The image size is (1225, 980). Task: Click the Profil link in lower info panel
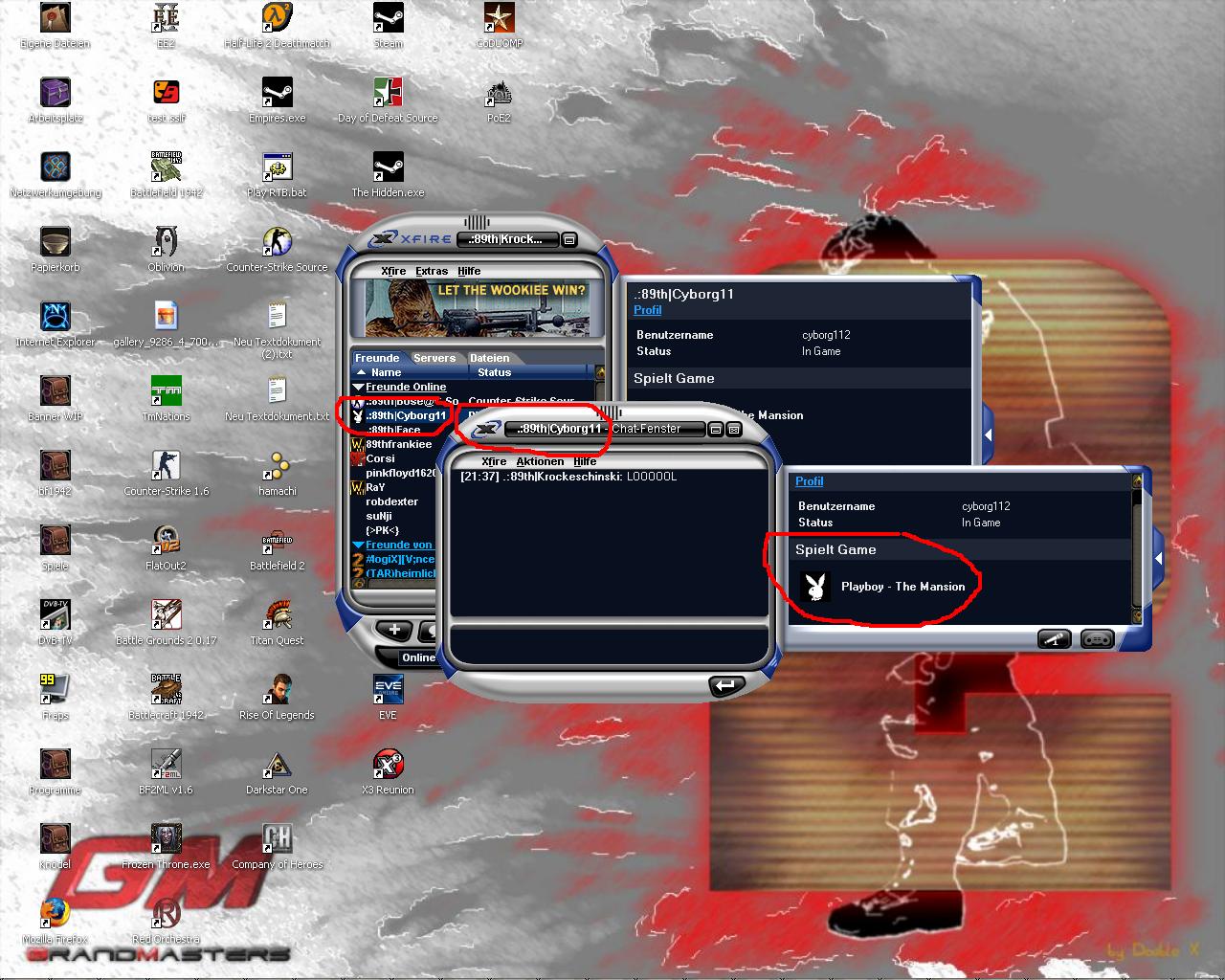[x=809, y=481]
